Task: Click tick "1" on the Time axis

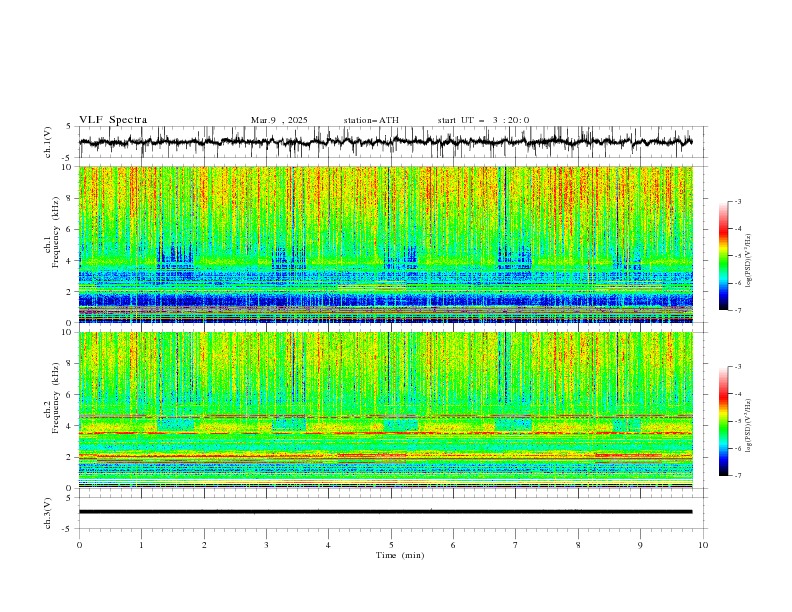Action: 141,545
